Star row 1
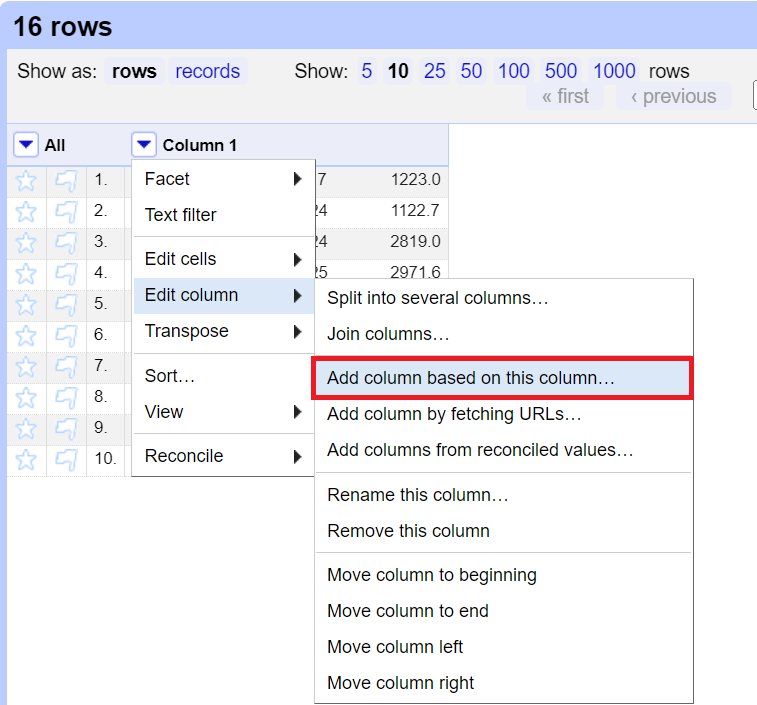The image size is (757, 705). click(26, 181)
